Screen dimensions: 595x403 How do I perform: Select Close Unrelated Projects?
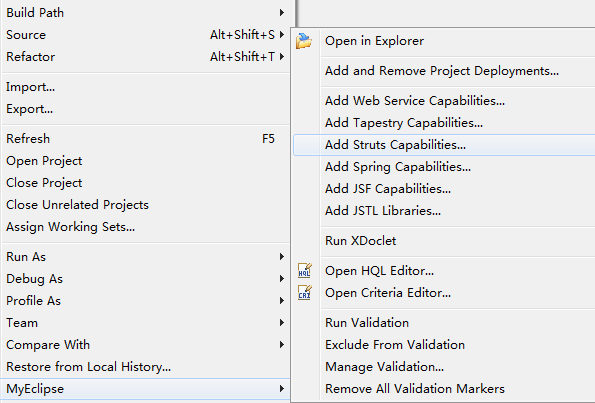(146, 205)
